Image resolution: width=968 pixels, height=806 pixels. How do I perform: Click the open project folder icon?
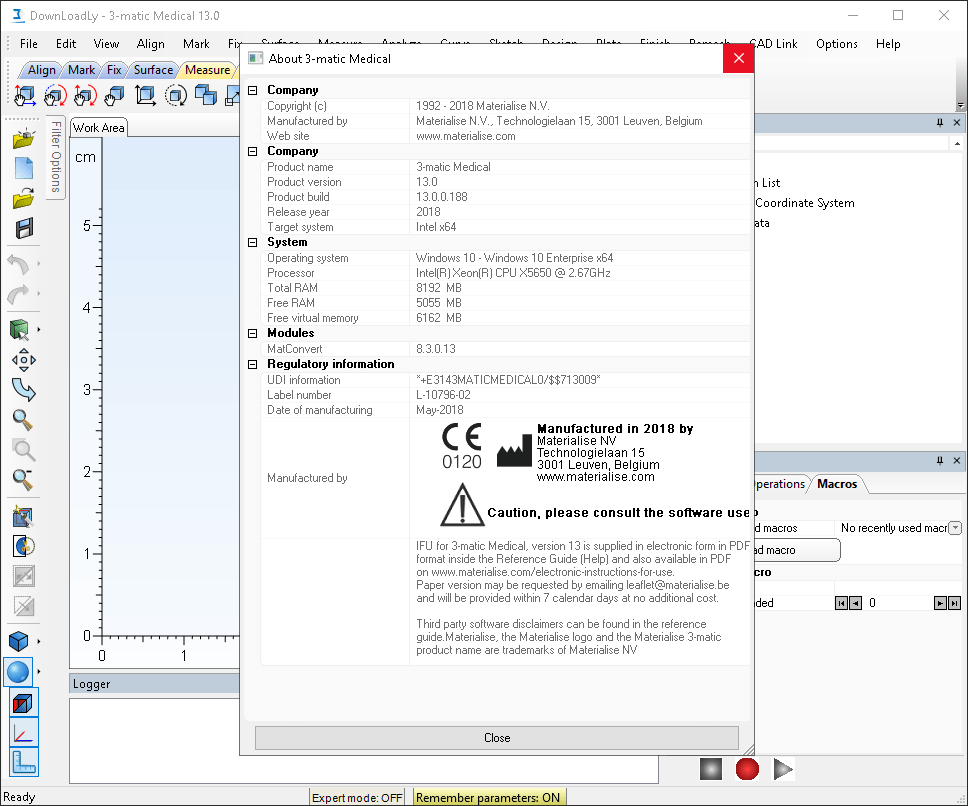[x=23, y=198]
